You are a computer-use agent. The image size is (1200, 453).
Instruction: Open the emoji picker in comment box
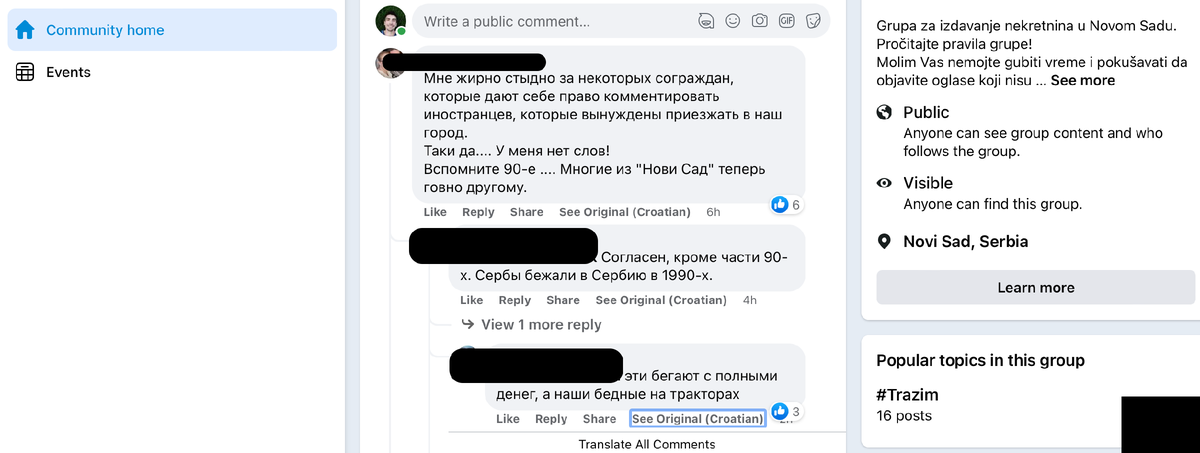pos(733,20)
